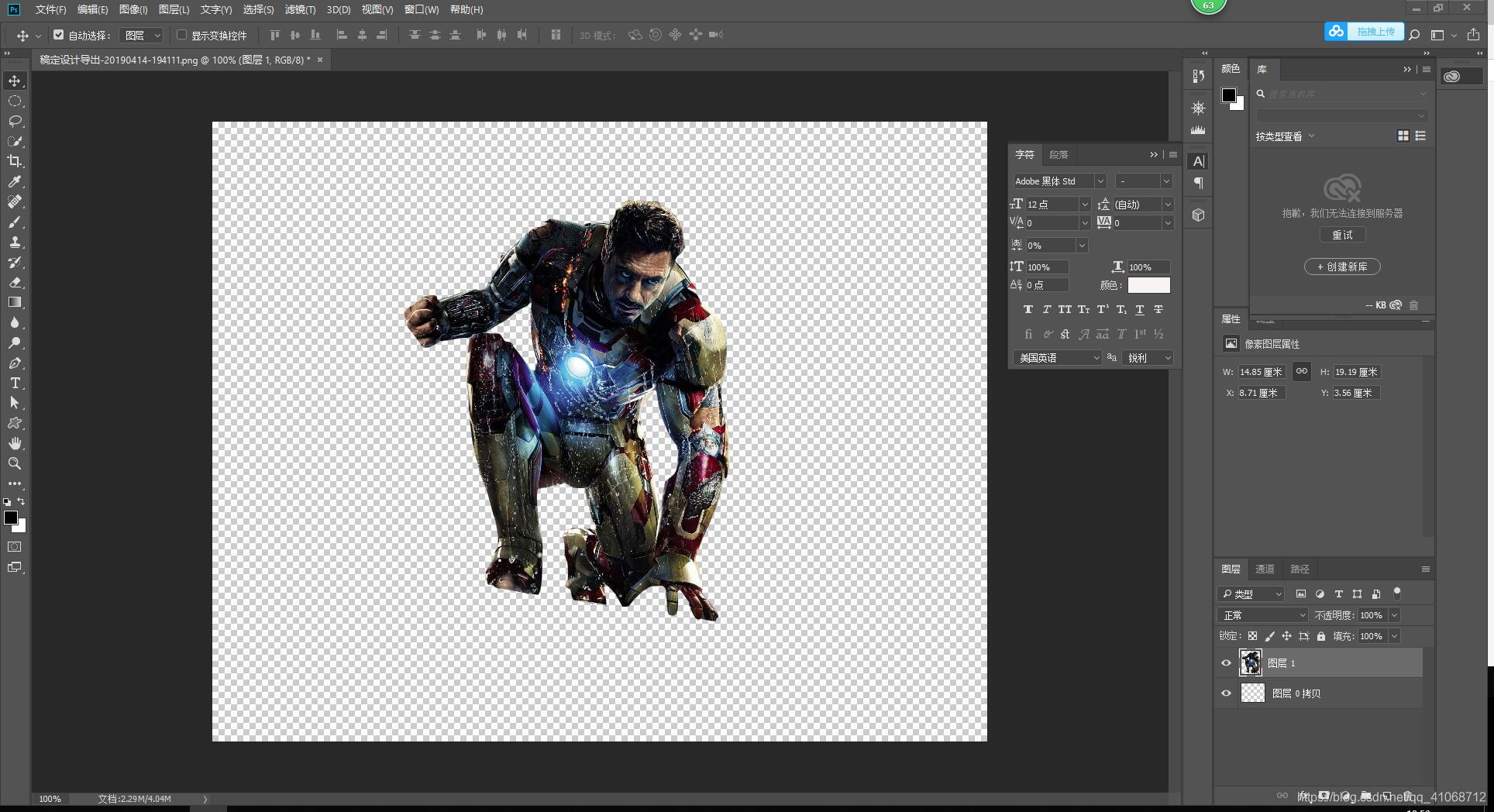Open the 滤镜(T) menu
1494x812 pixels.
coord(300,9)
